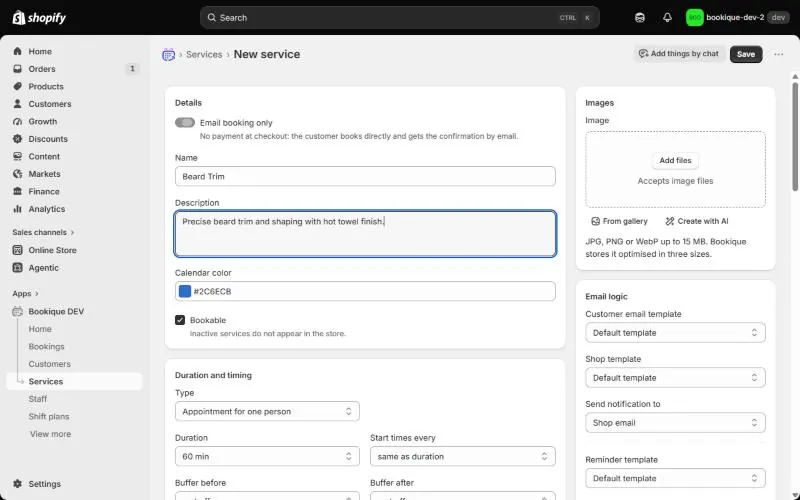Open the Start times every dropdown
Screen dimensions: 800x500
463,456
